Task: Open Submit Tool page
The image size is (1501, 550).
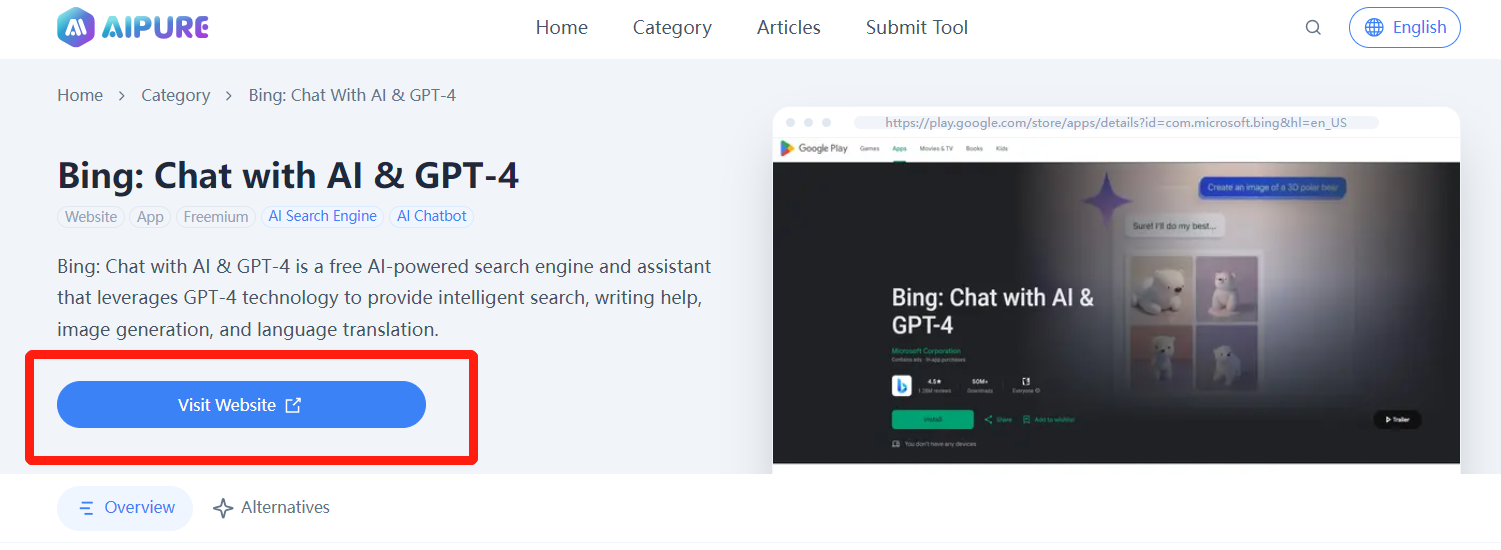Action: [x=917, y=28]
